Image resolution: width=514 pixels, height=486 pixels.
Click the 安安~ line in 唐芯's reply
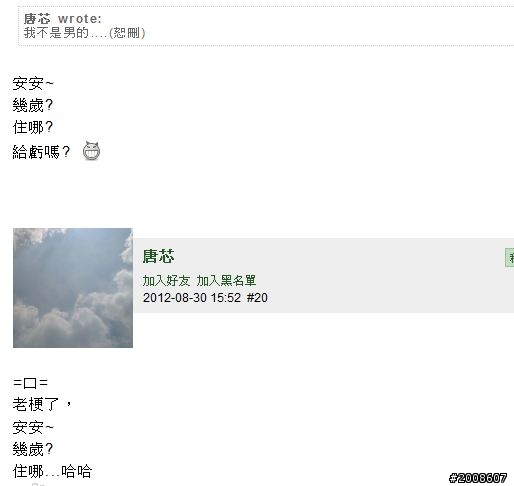tap(33, 427)
